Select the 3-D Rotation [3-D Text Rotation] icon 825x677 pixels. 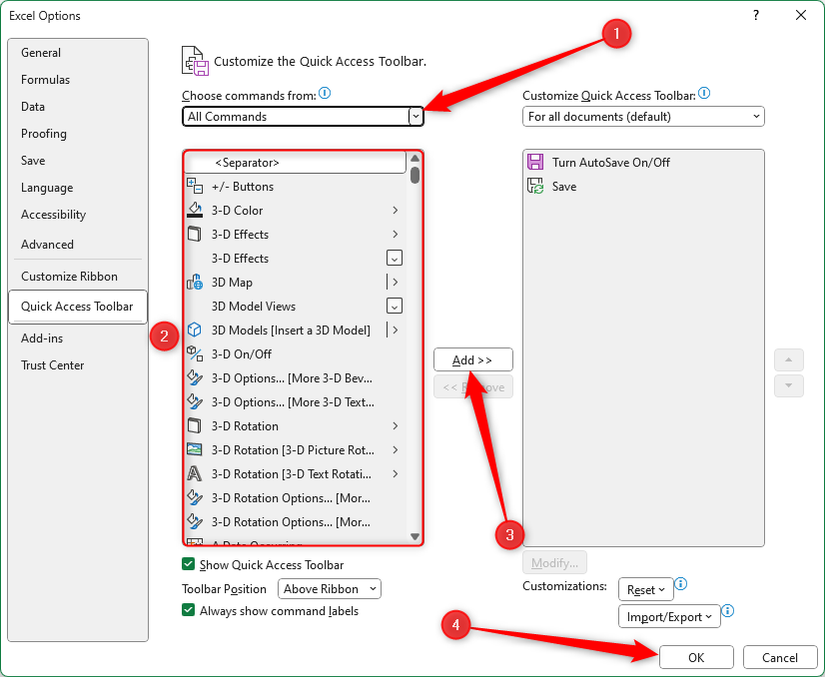195,474
